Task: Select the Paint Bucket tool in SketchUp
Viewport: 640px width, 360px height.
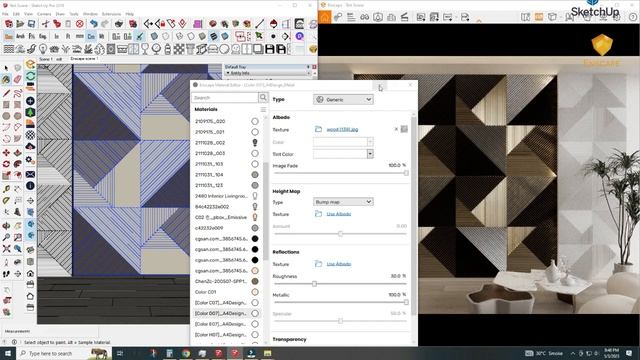Action: coord(6,79)
